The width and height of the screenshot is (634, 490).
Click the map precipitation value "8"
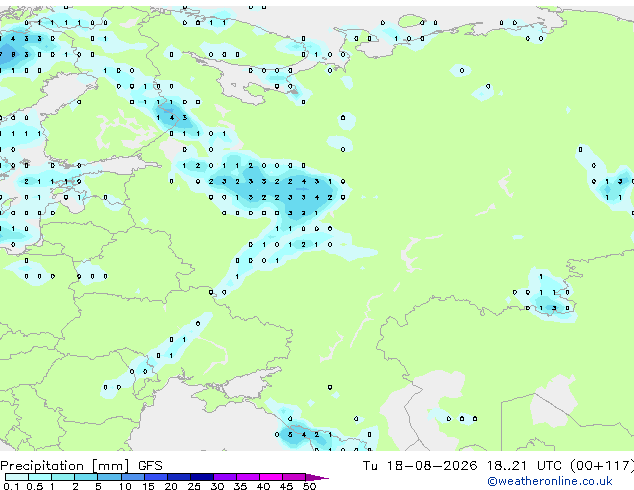(x=13, y=54)
